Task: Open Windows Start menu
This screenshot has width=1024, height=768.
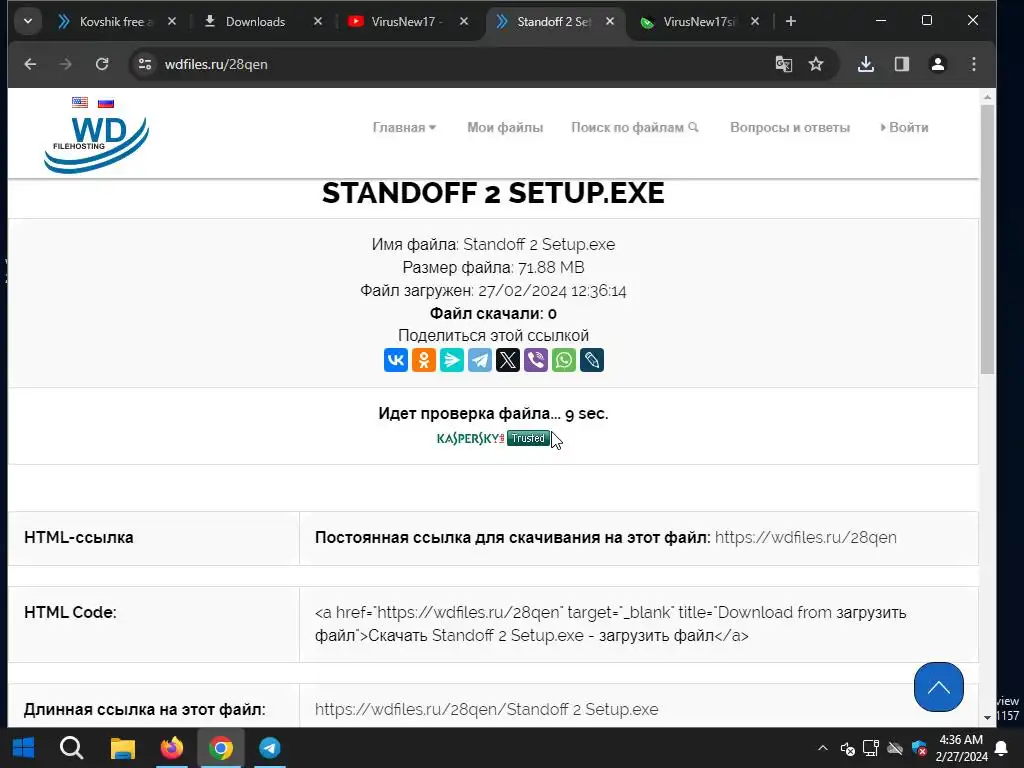Action: tap(24, 747)
